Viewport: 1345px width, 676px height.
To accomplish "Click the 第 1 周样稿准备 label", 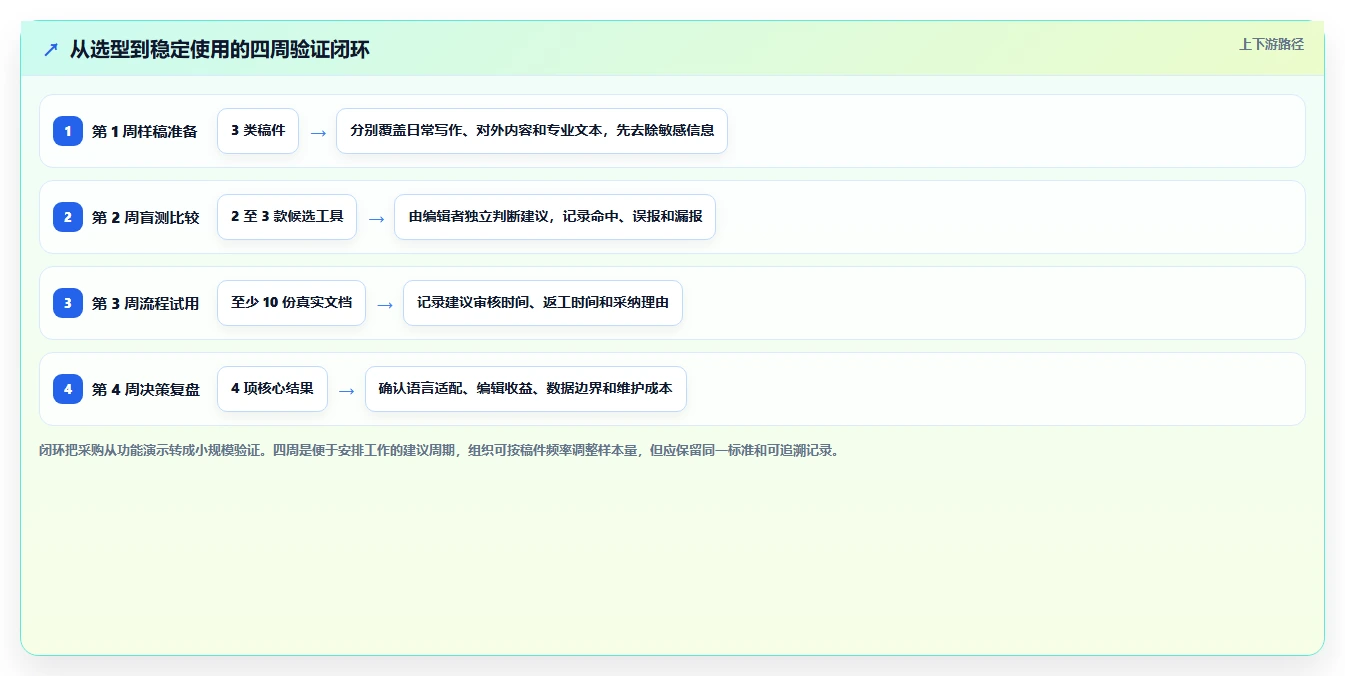I will click(x=145, y=131).
